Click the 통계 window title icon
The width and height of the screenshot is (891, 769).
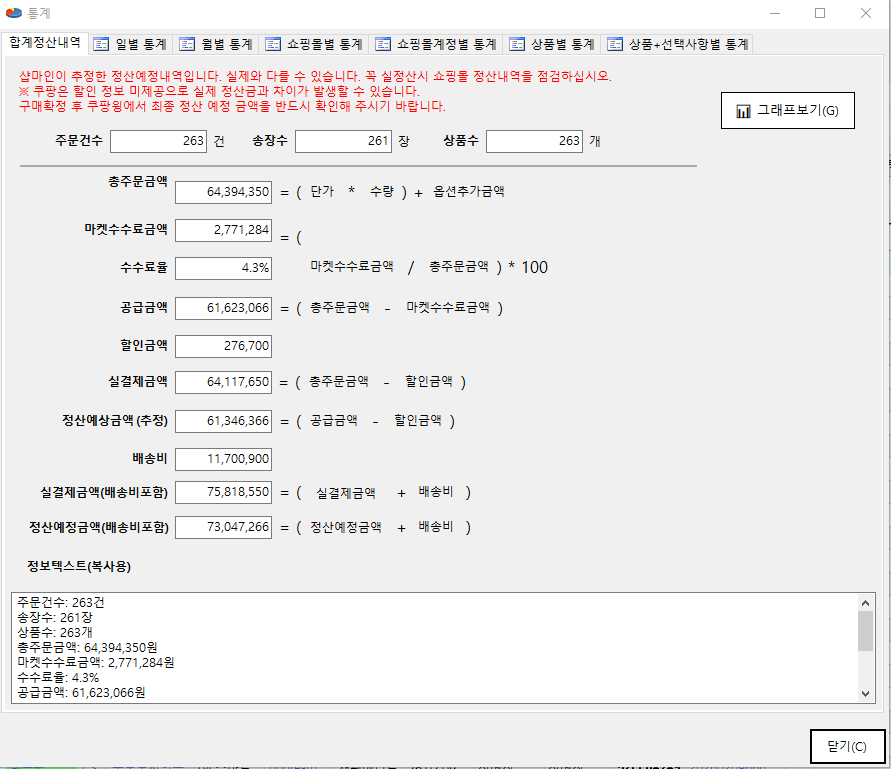click(x=14, y=13)
